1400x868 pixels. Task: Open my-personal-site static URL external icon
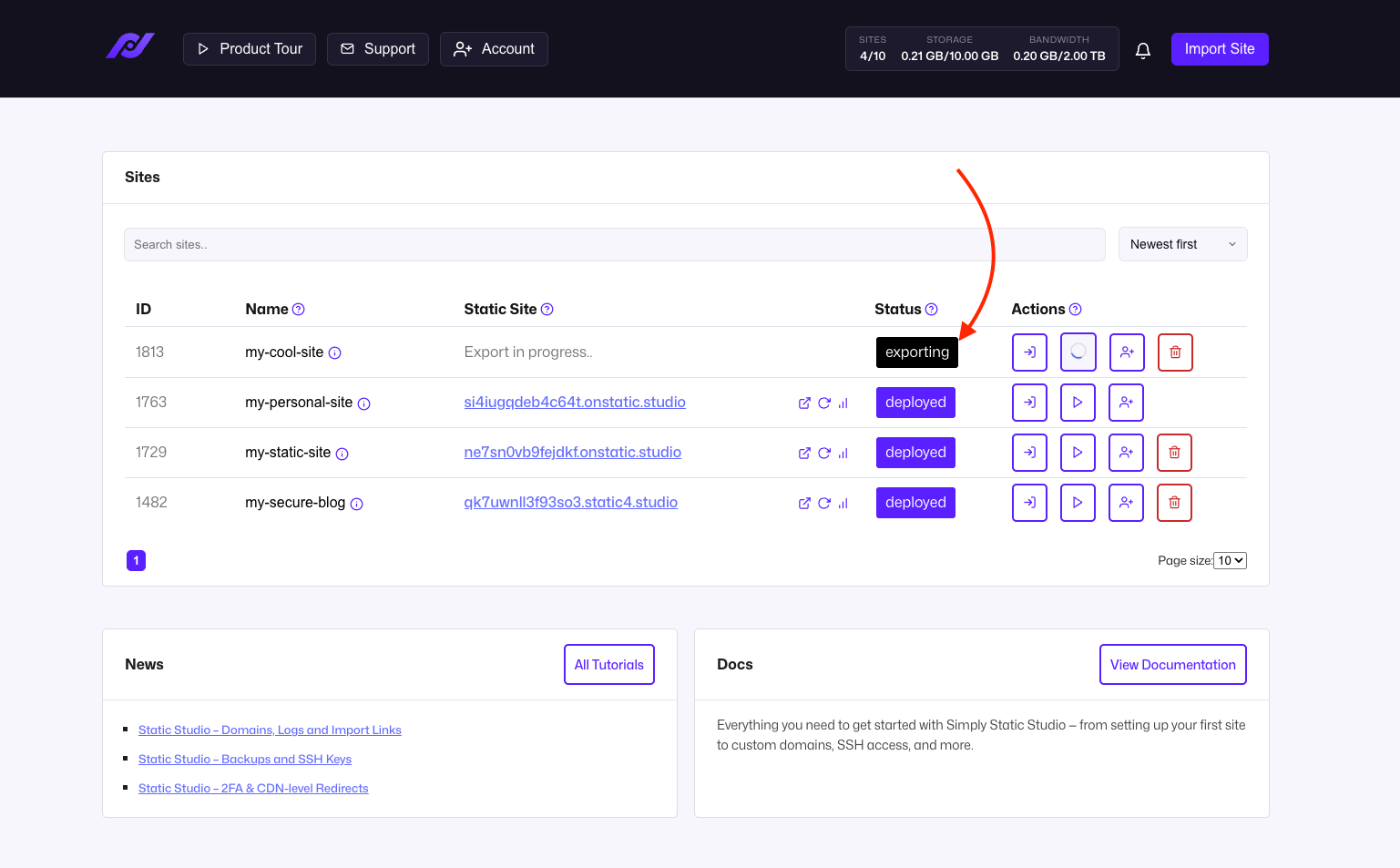click(804, 403)
